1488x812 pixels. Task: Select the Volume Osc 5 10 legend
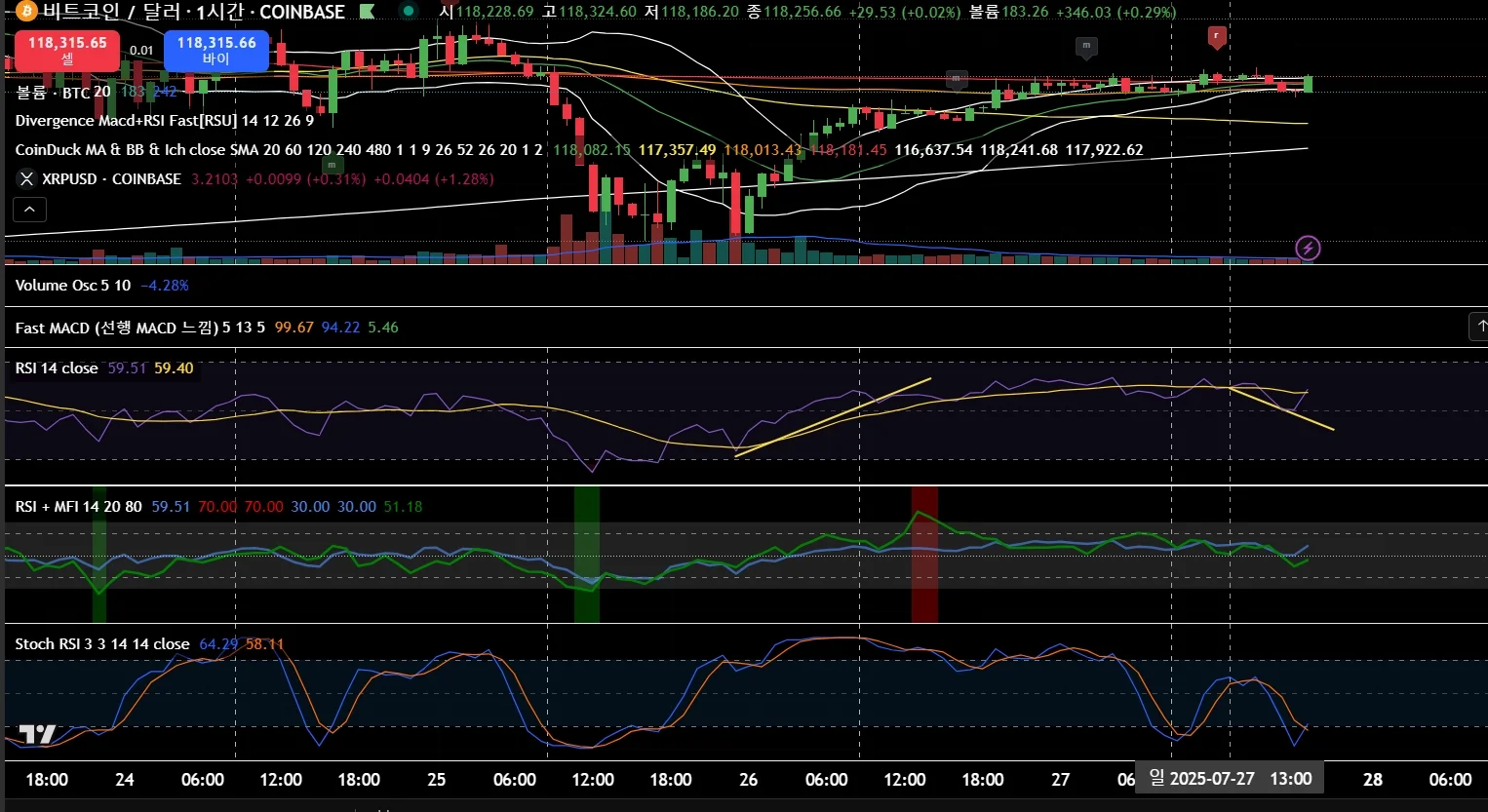pyautogui.click(x=73, y=285)
